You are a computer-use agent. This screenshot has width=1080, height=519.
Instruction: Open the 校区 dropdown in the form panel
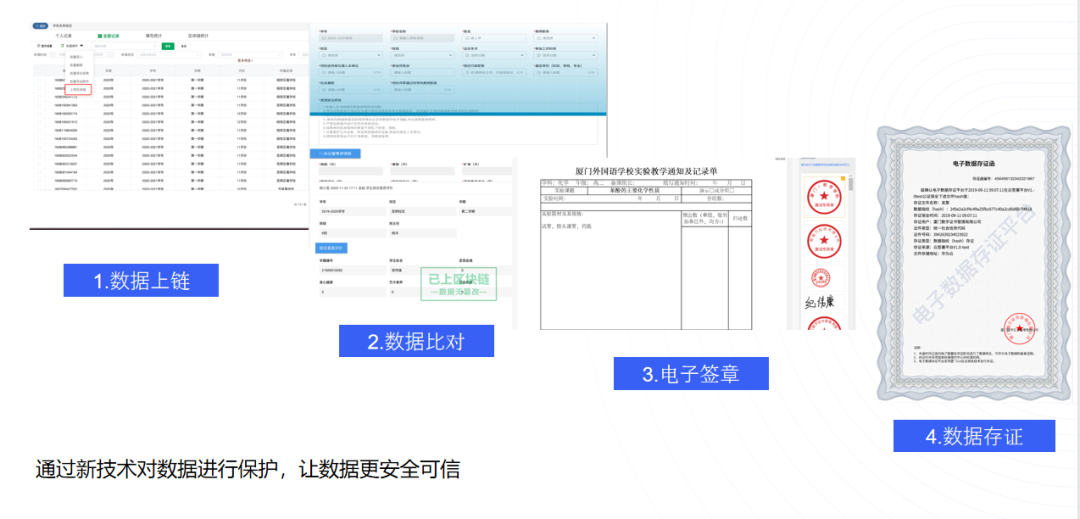point(351,55)
